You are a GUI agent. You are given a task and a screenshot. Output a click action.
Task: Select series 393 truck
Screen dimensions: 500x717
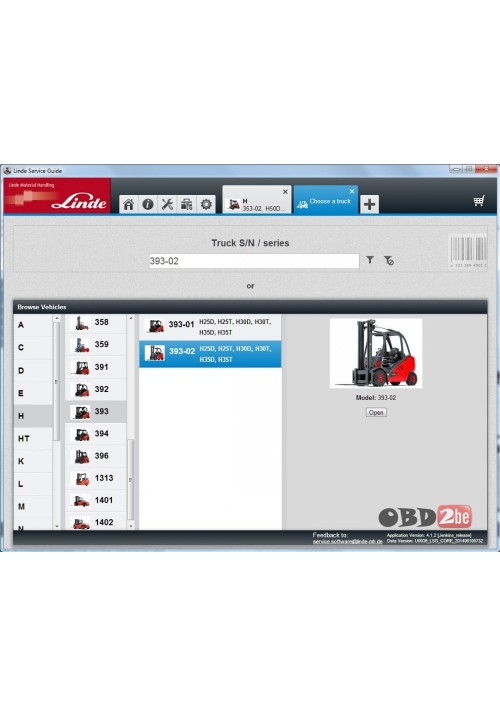pos(96,412)
